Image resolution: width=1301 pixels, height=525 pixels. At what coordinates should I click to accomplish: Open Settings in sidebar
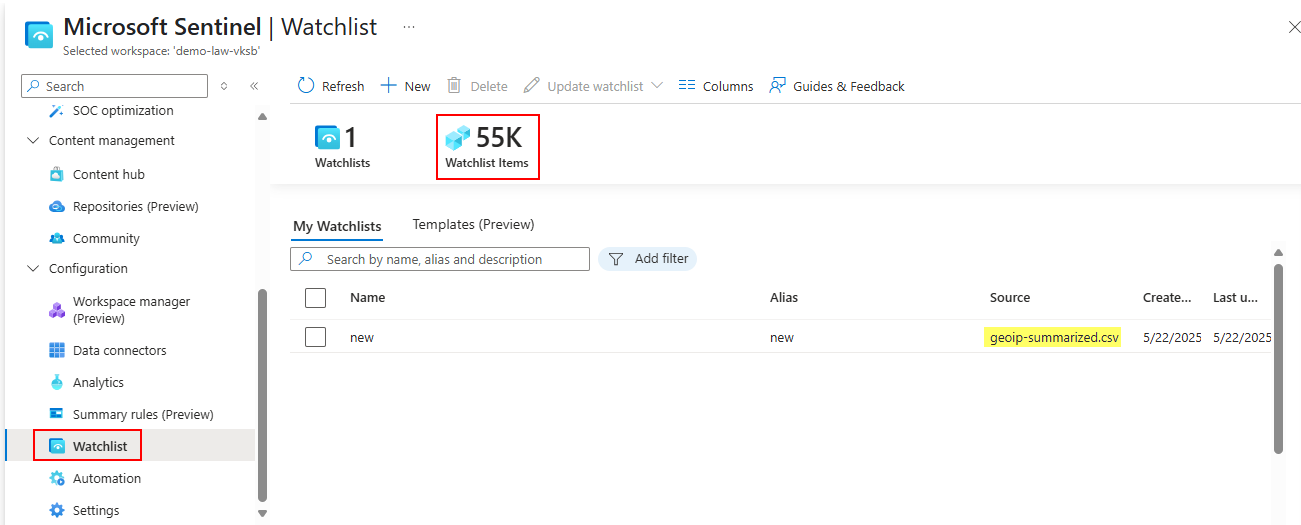(x=96, y=510)
